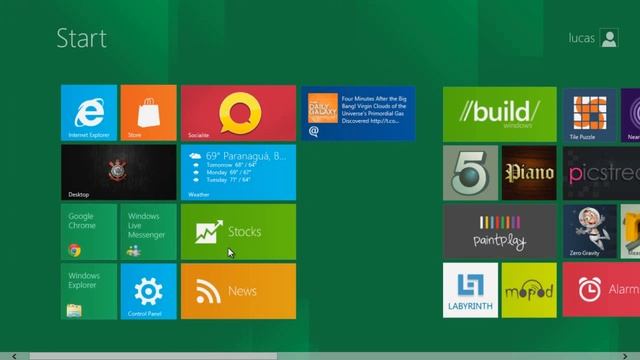The image size is (640, 360).
Task: Click the horizontal scrollbar thumb
Action: coord(153,356)
